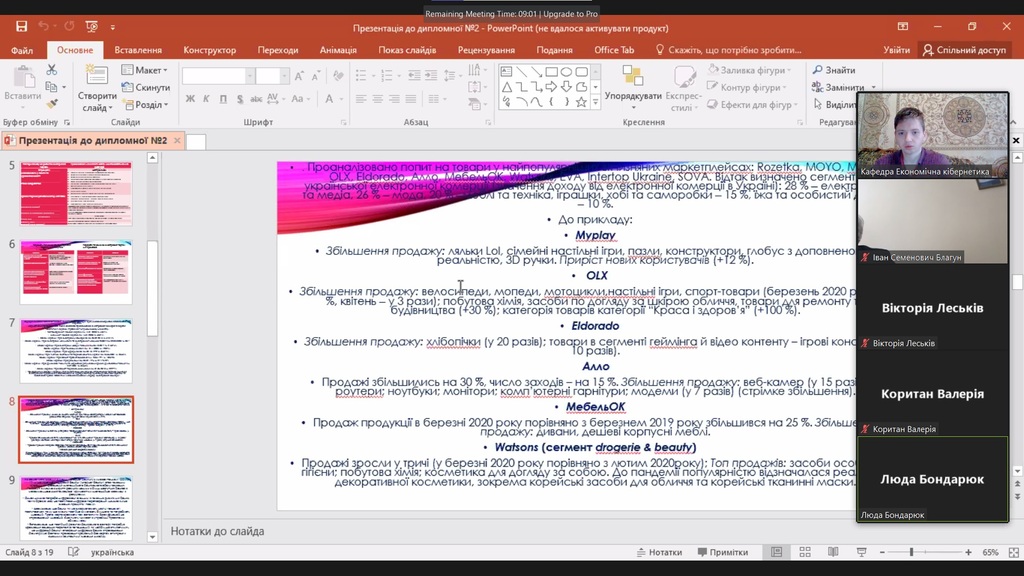Select the Format Painter brush icon

52,104
